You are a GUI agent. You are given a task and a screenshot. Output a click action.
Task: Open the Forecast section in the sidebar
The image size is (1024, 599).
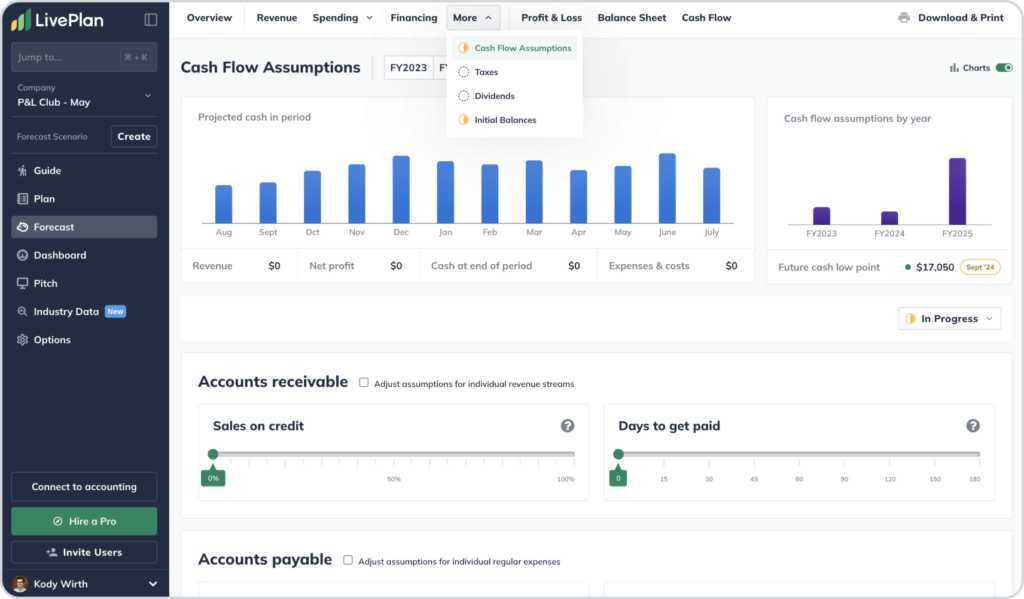click(55, 227)
